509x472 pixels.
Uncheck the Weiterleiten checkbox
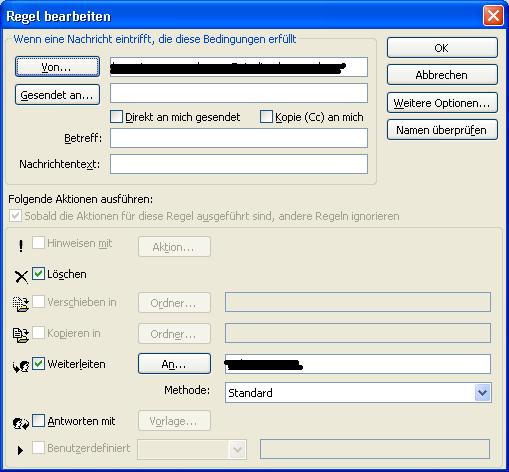38,364
